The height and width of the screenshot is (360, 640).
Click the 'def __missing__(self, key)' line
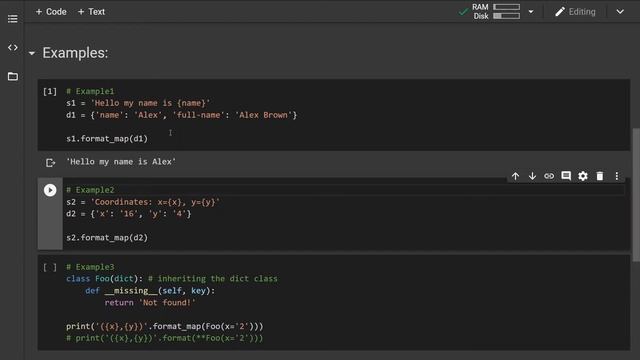tap(150, 291)
